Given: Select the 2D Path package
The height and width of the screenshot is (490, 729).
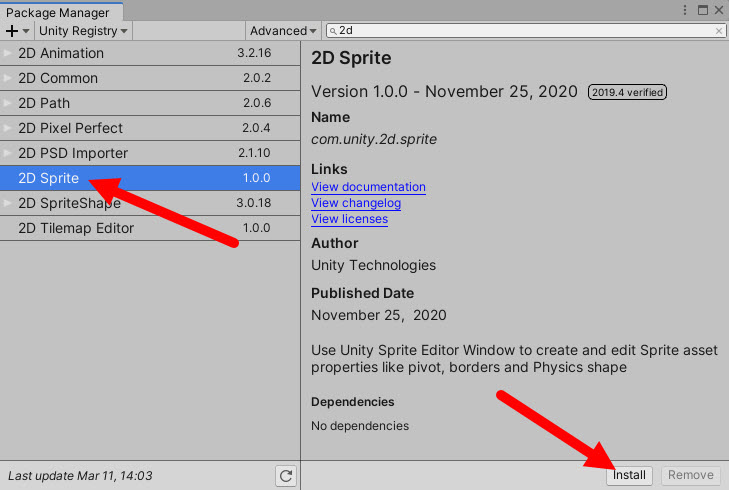Looking at the screenshot, I should pyautogui.click(x=150, y=103).
